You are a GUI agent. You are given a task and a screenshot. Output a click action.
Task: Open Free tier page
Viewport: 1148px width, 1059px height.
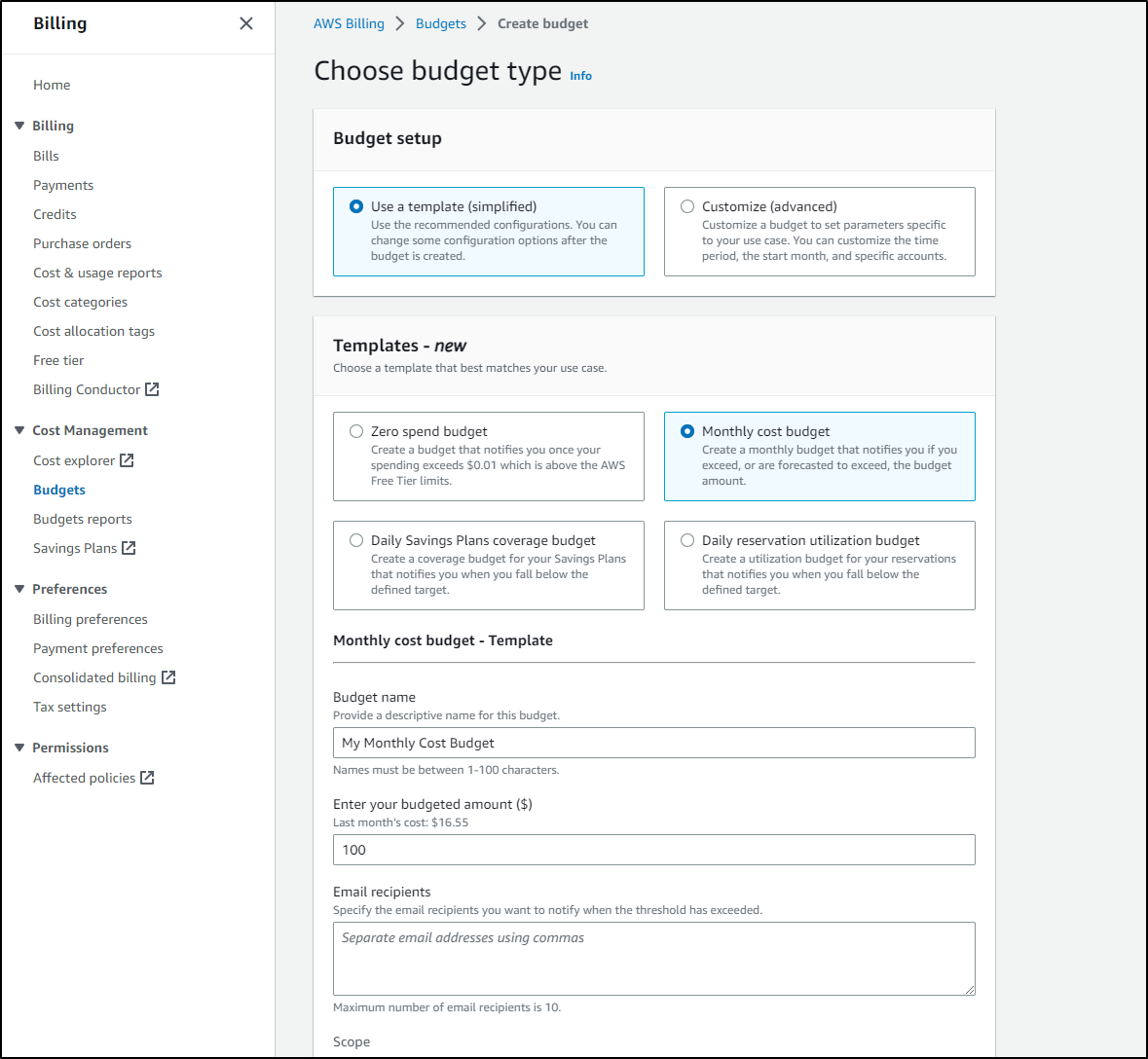click(58, 361)
